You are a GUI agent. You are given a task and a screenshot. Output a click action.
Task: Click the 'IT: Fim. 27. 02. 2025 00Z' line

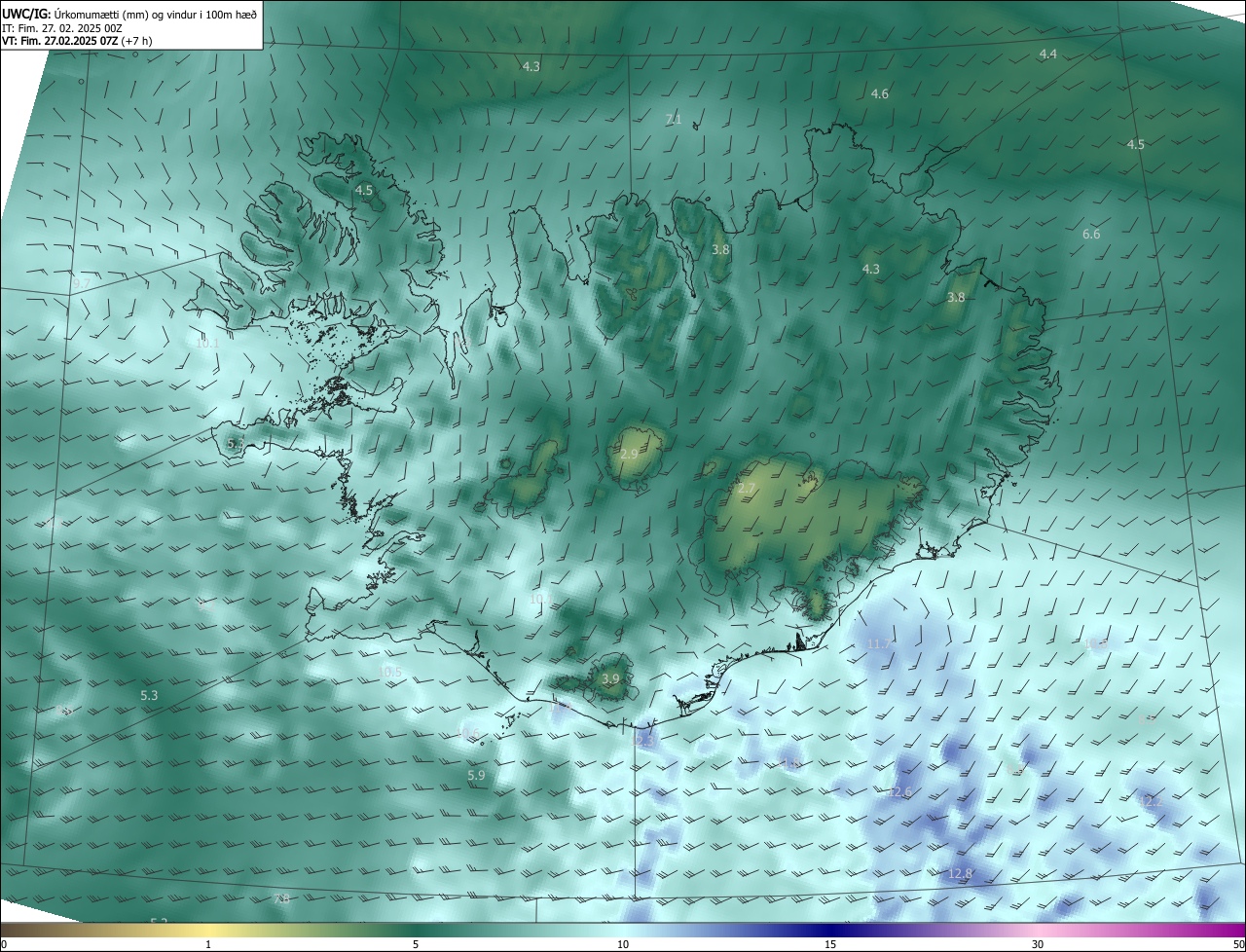point(62,28)
